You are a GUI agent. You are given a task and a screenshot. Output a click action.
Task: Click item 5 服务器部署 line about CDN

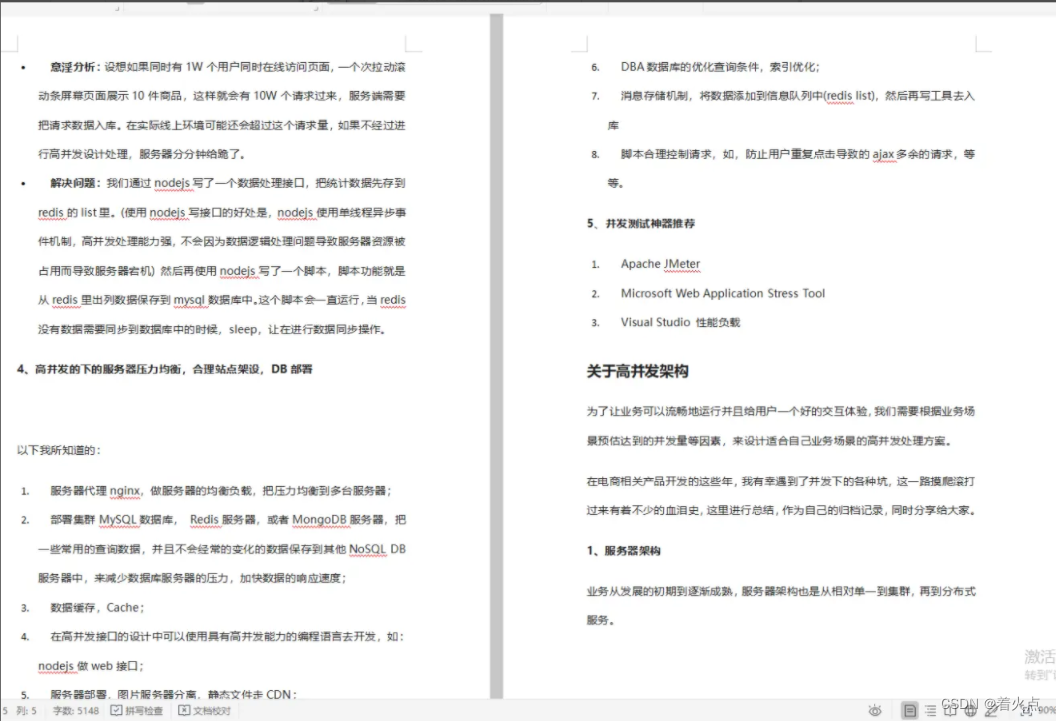tap(173, 693)
